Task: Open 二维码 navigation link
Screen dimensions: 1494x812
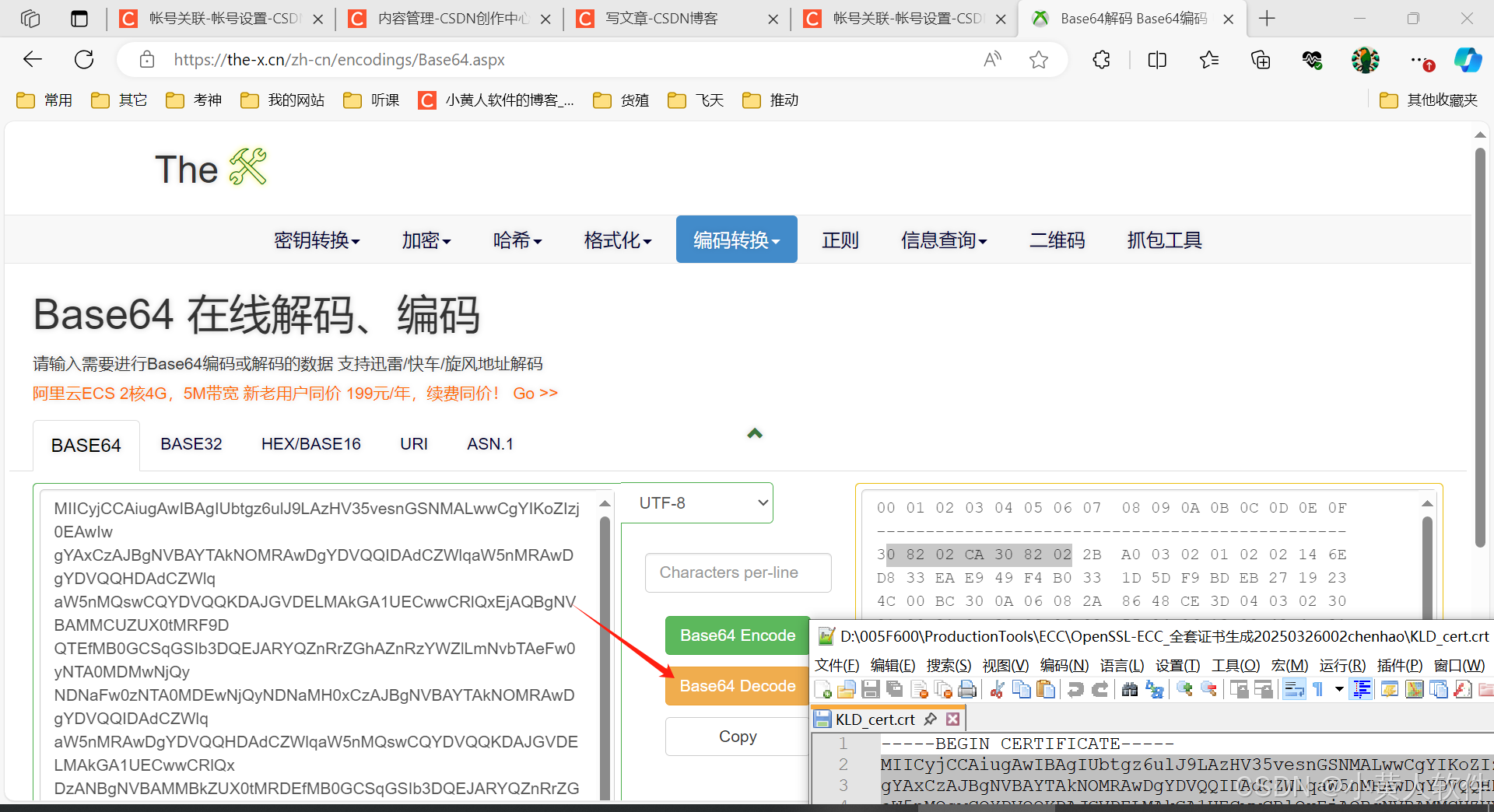Action: pyautogui.click(x=1057, y=240)
